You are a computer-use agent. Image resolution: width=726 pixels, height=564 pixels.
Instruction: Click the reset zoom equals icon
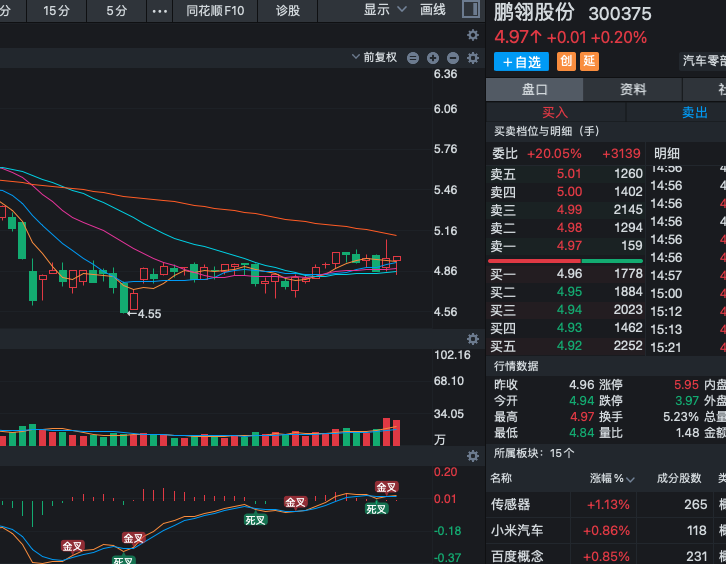point(413,58)
